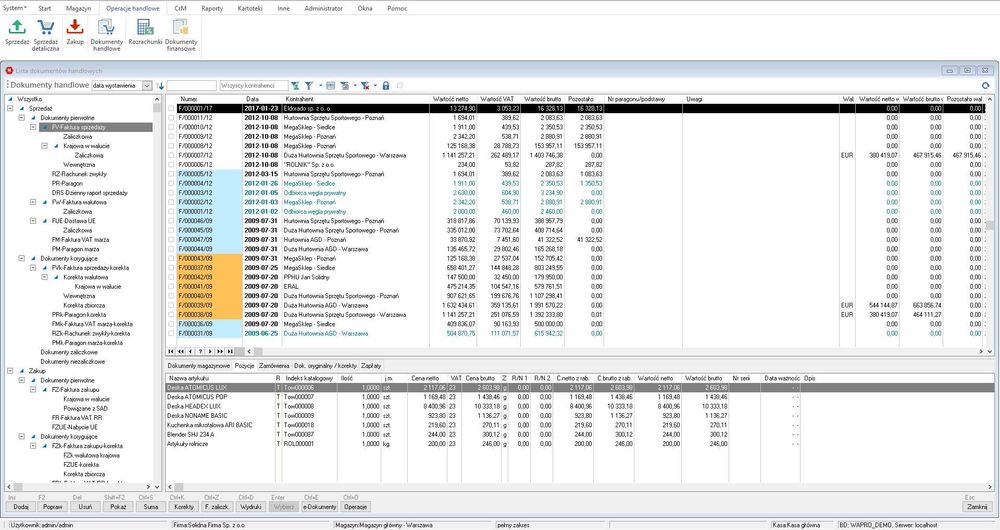Tick checkbox for row F/000046/09

tap(171, 221)
